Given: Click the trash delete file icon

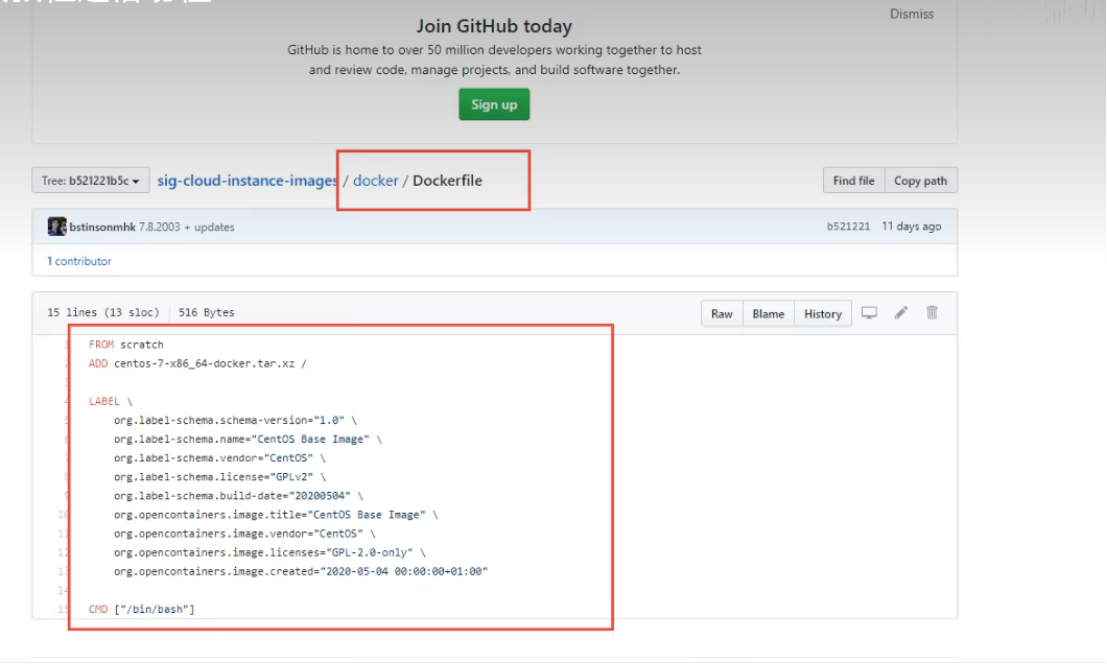Looking at the screenshot, I should coord(932,313).
